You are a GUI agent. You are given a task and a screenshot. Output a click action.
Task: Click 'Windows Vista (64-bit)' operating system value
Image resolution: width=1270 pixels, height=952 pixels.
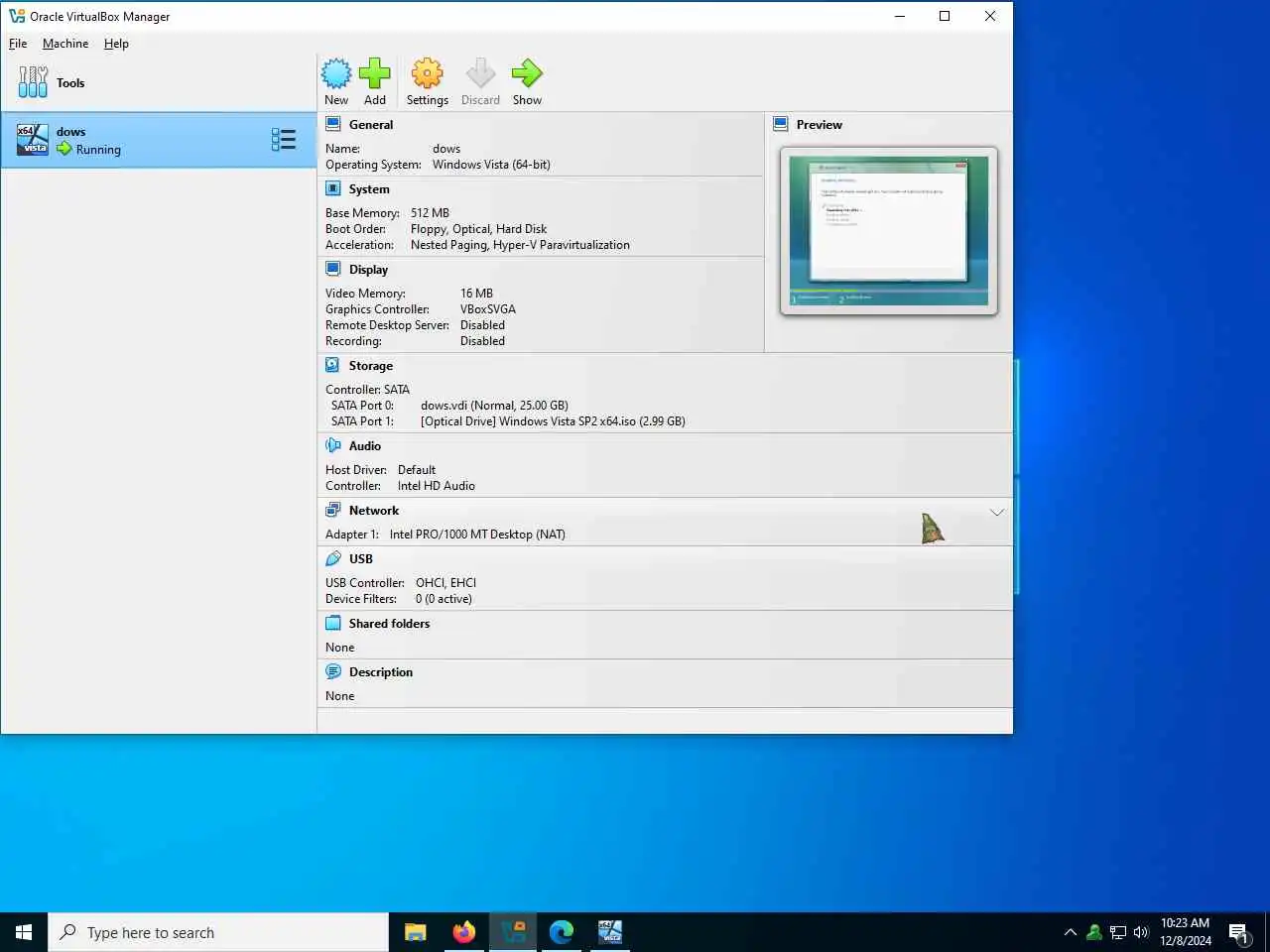[491, 165]
